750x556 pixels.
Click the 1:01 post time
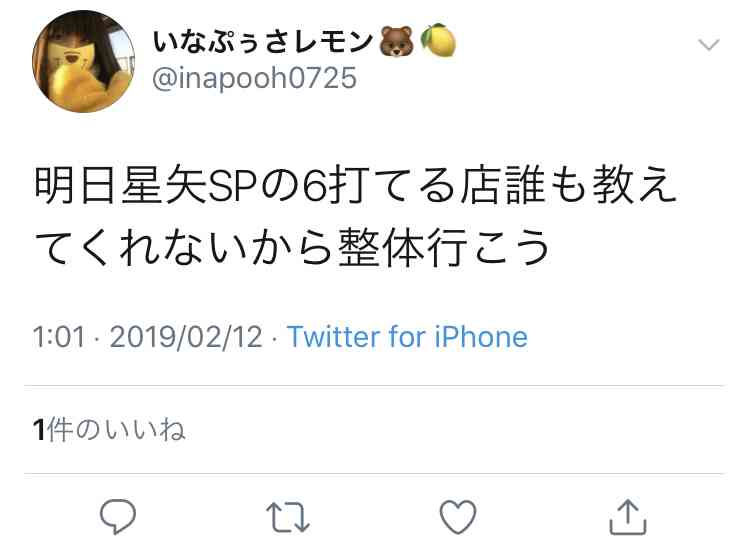[x=59, y=337]
